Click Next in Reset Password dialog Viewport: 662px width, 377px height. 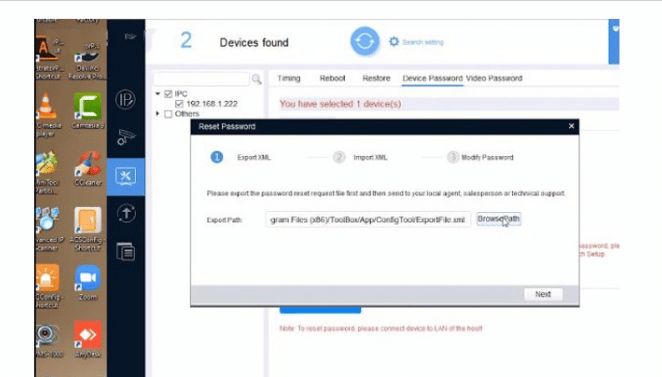coord(543,294)
